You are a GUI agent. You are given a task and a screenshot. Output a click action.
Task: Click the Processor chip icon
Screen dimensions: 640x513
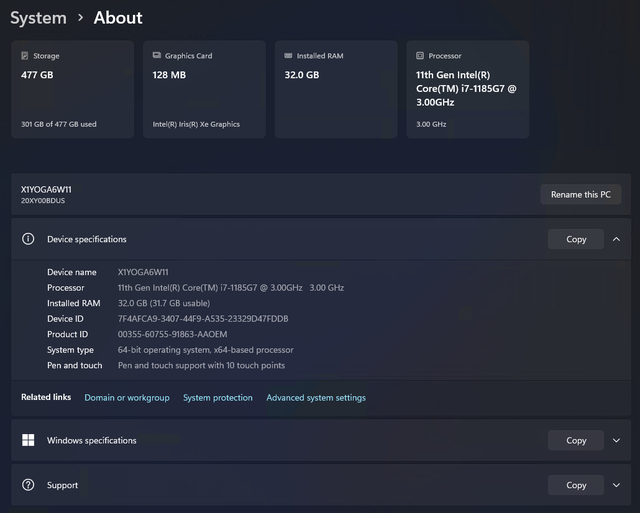point(420,56)
